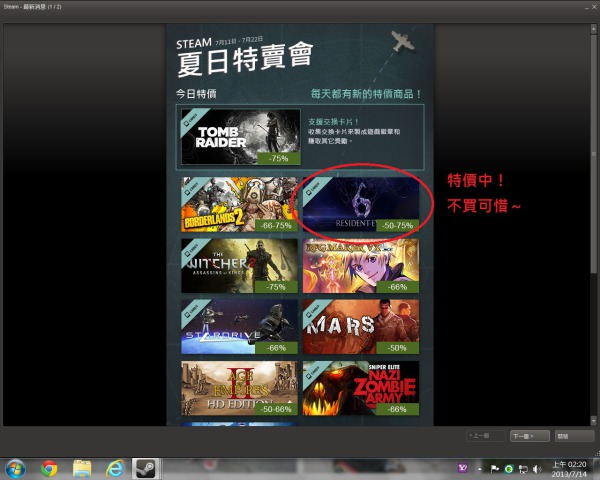Screen dimensions: 600x480
Task: Open the RPG Maker VX sale tile
Action: 361,266
